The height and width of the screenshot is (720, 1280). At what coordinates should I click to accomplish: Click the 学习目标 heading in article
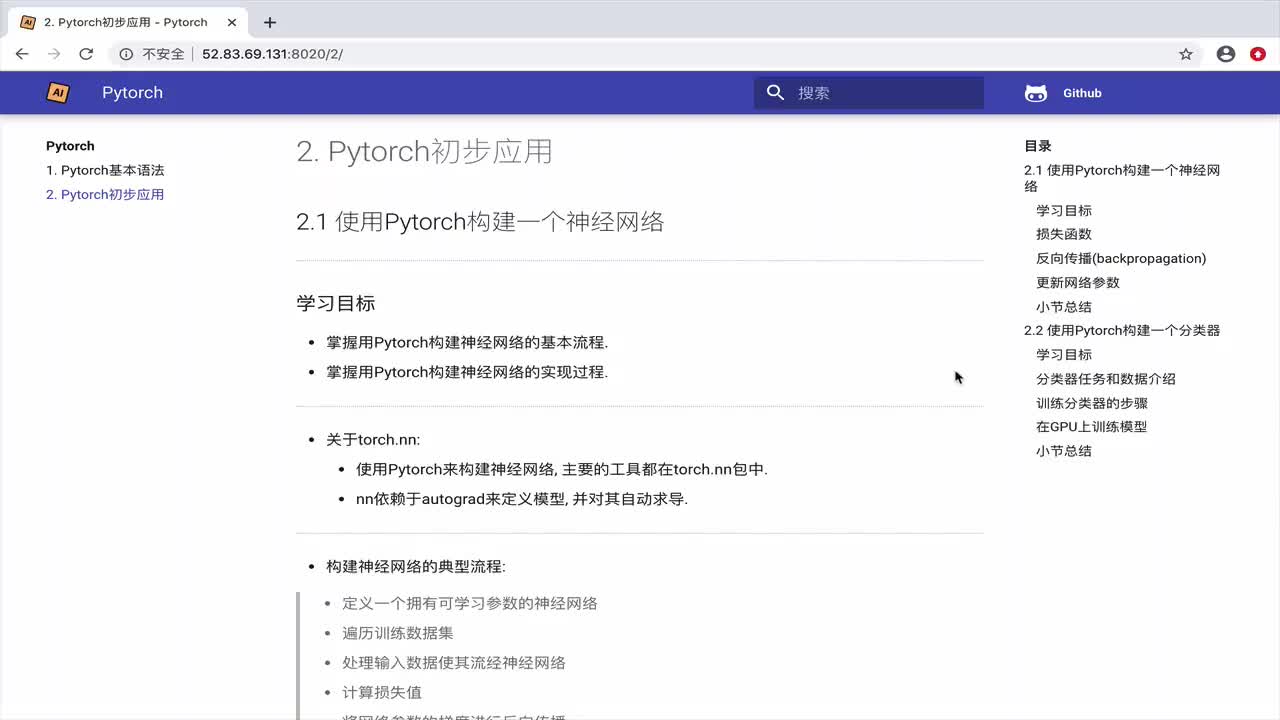click(x=336, y=303)
